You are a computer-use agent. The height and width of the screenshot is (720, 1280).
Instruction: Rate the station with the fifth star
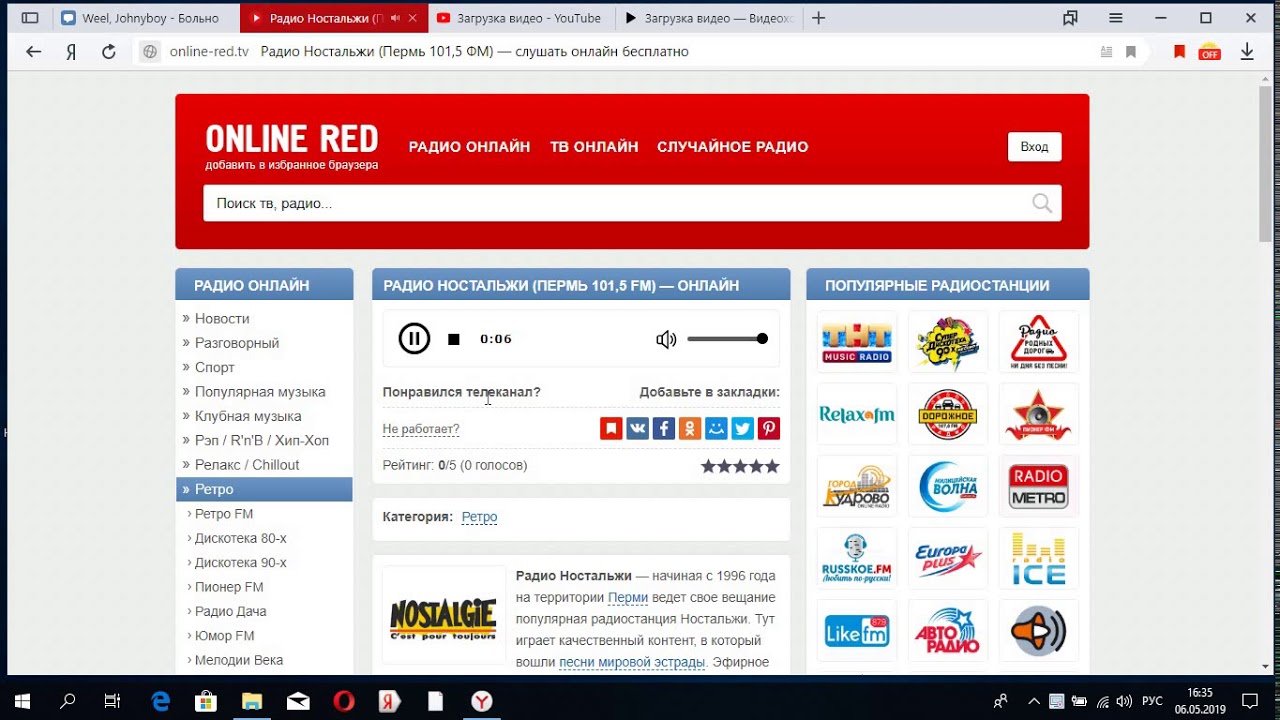click(772, 466)
